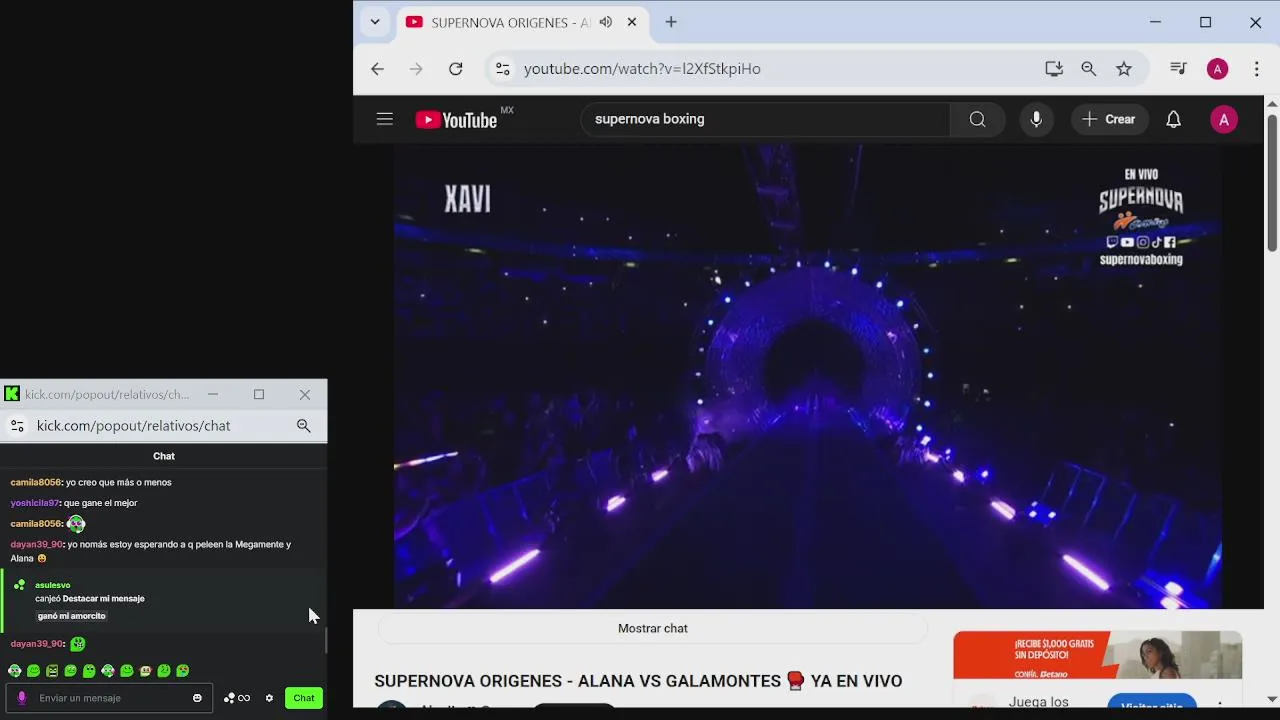Open Chrome media controls icon
Viewport: 1280px width, 720px height.
(1178, 69)
